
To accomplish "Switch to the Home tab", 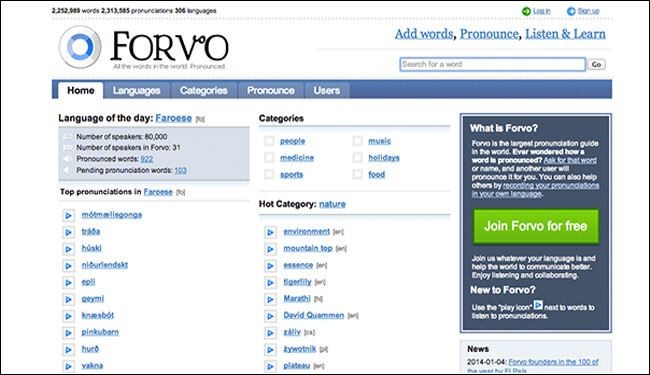I will [80, 90].
